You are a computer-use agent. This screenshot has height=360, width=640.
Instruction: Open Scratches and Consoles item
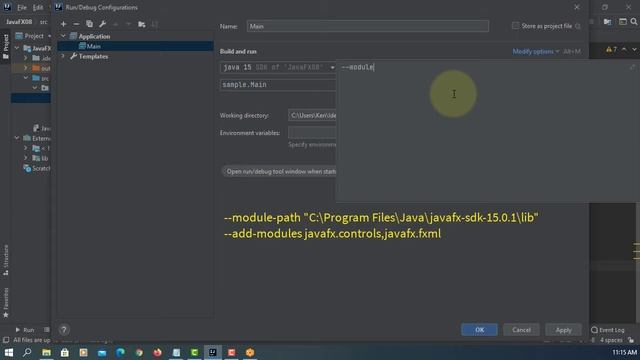point(37,168)
